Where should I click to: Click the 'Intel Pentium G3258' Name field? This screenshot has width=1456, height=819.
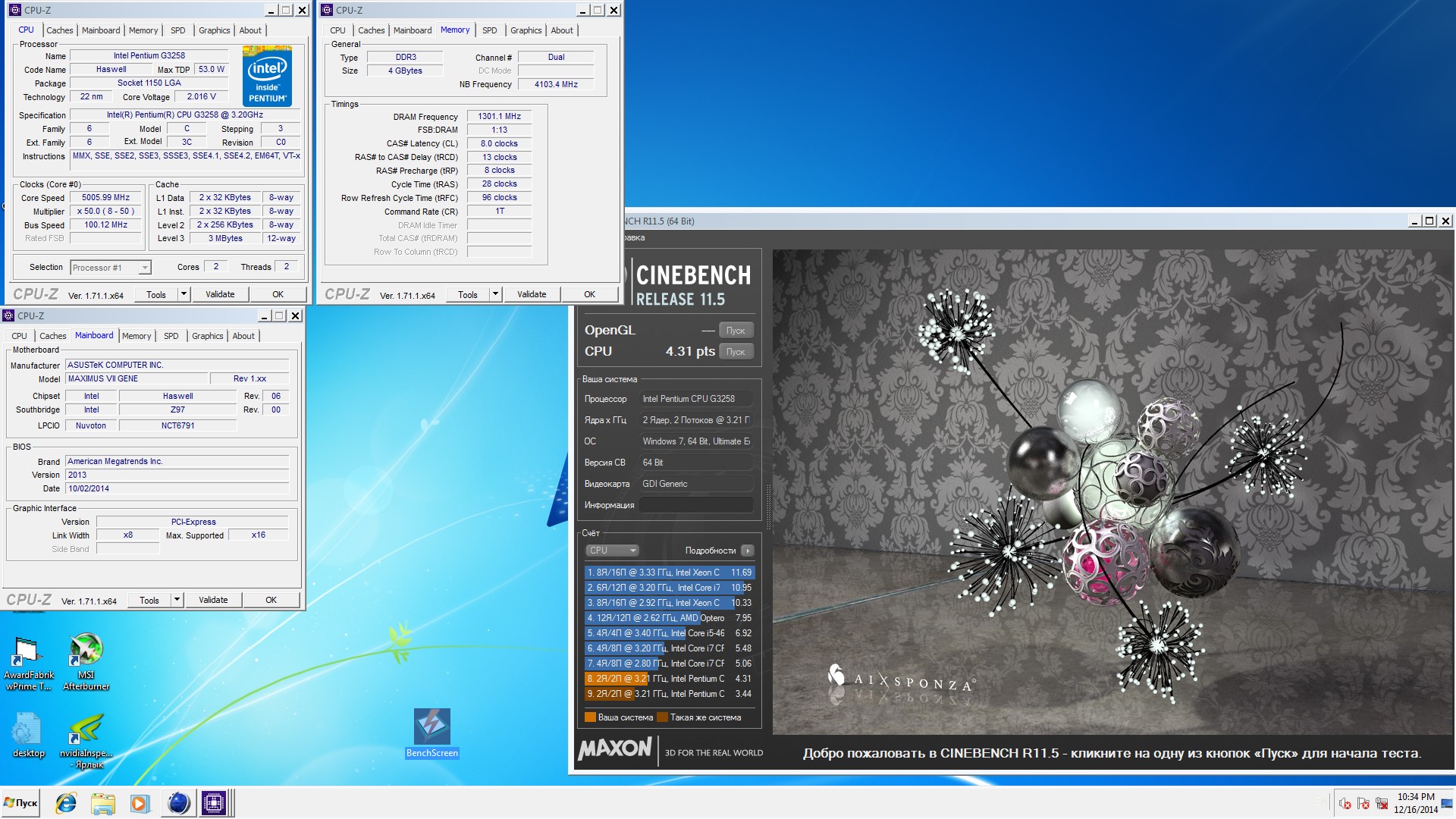149,55
